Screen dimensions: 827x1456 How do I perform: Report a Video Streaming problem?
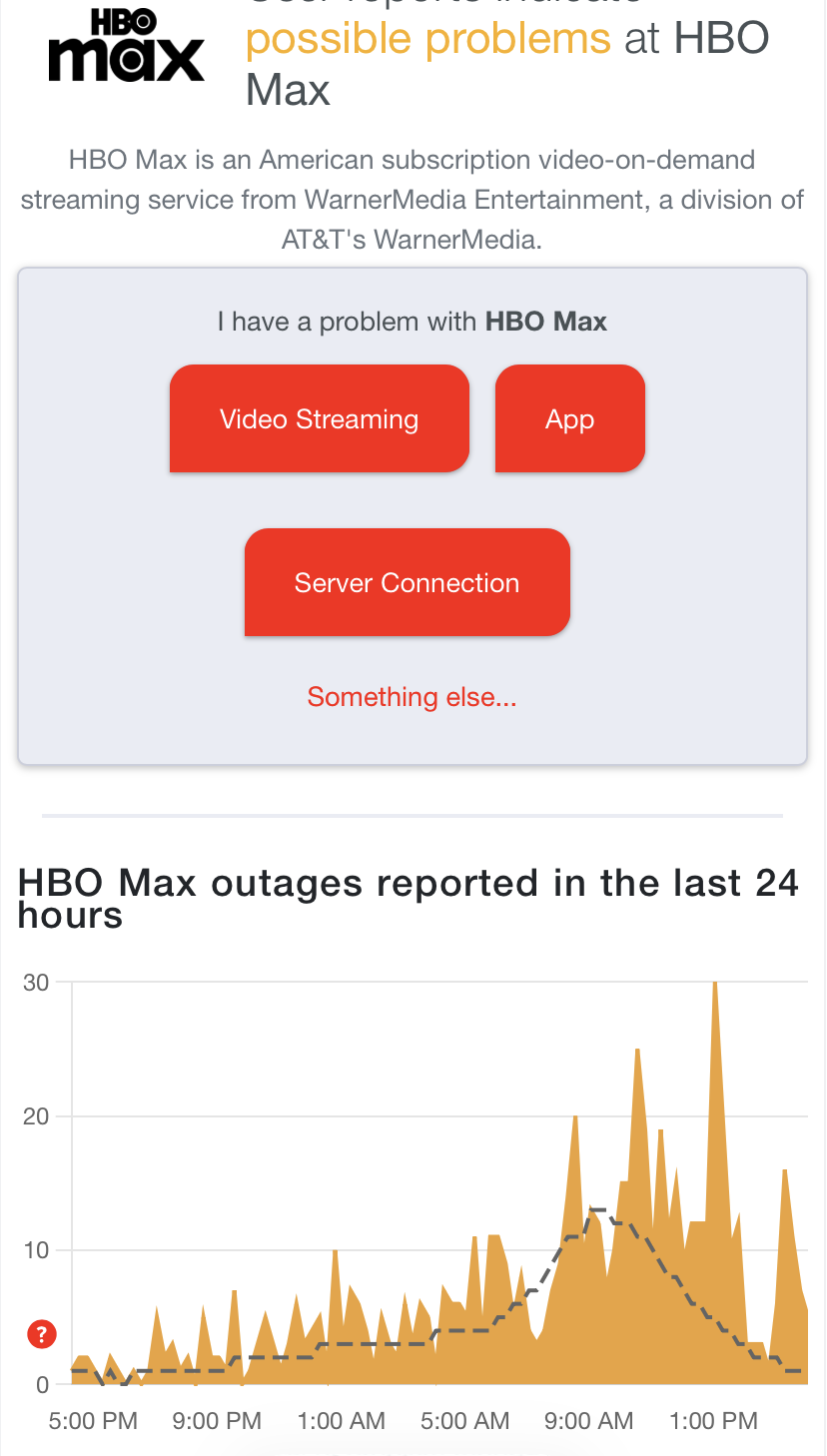pyautogui.click(x=319, y=419)
